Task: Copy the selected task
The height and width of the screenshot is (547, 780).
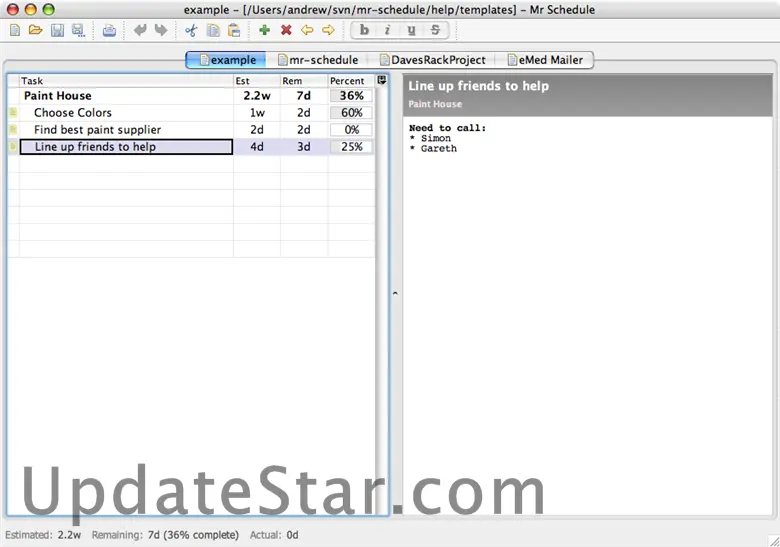Action: coord(213,30)
